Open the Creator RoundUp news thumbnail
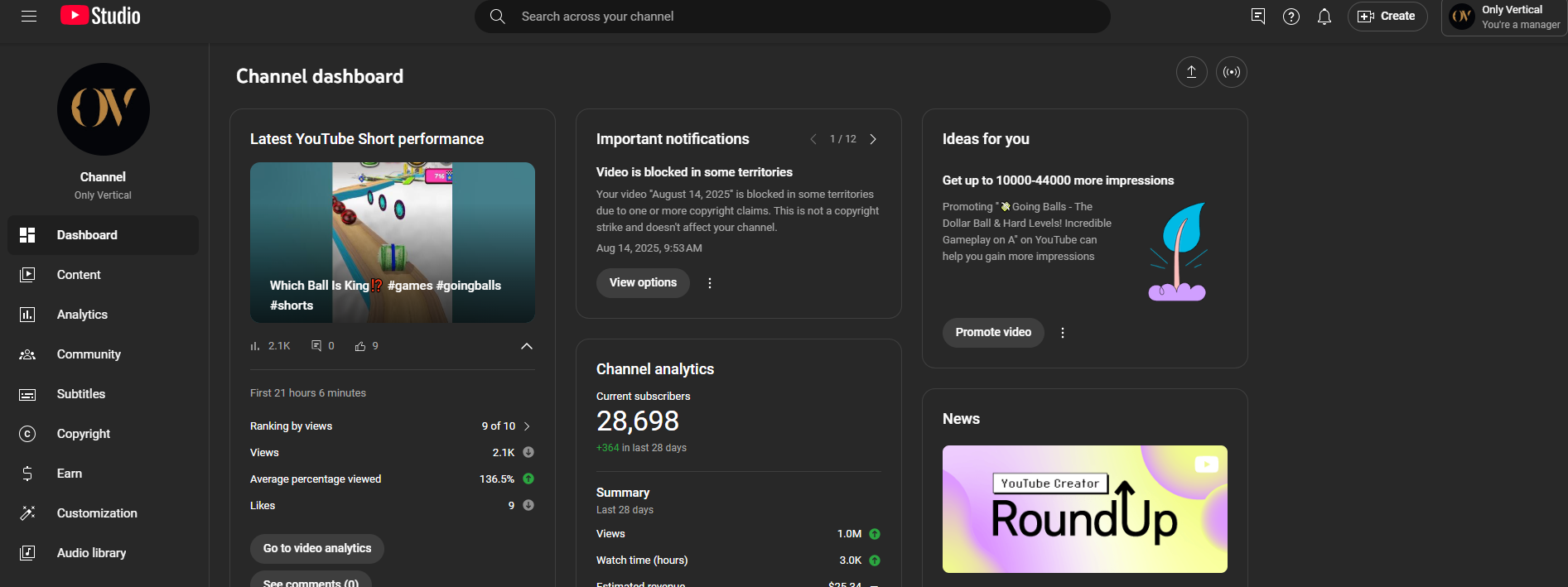 pos(1085,509)
